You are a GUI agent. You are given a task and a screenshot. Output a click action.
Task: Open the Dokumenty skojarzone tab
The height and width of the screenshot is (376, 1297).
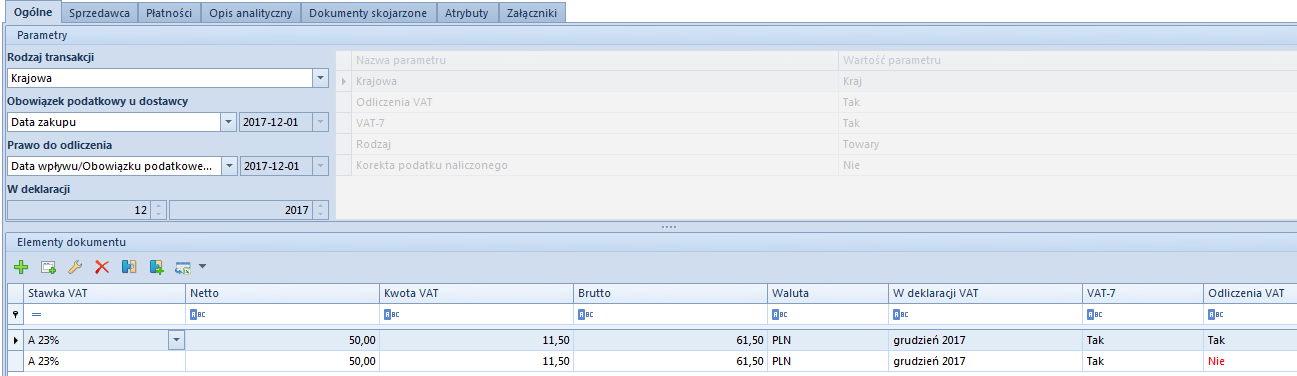click(368, 13)
